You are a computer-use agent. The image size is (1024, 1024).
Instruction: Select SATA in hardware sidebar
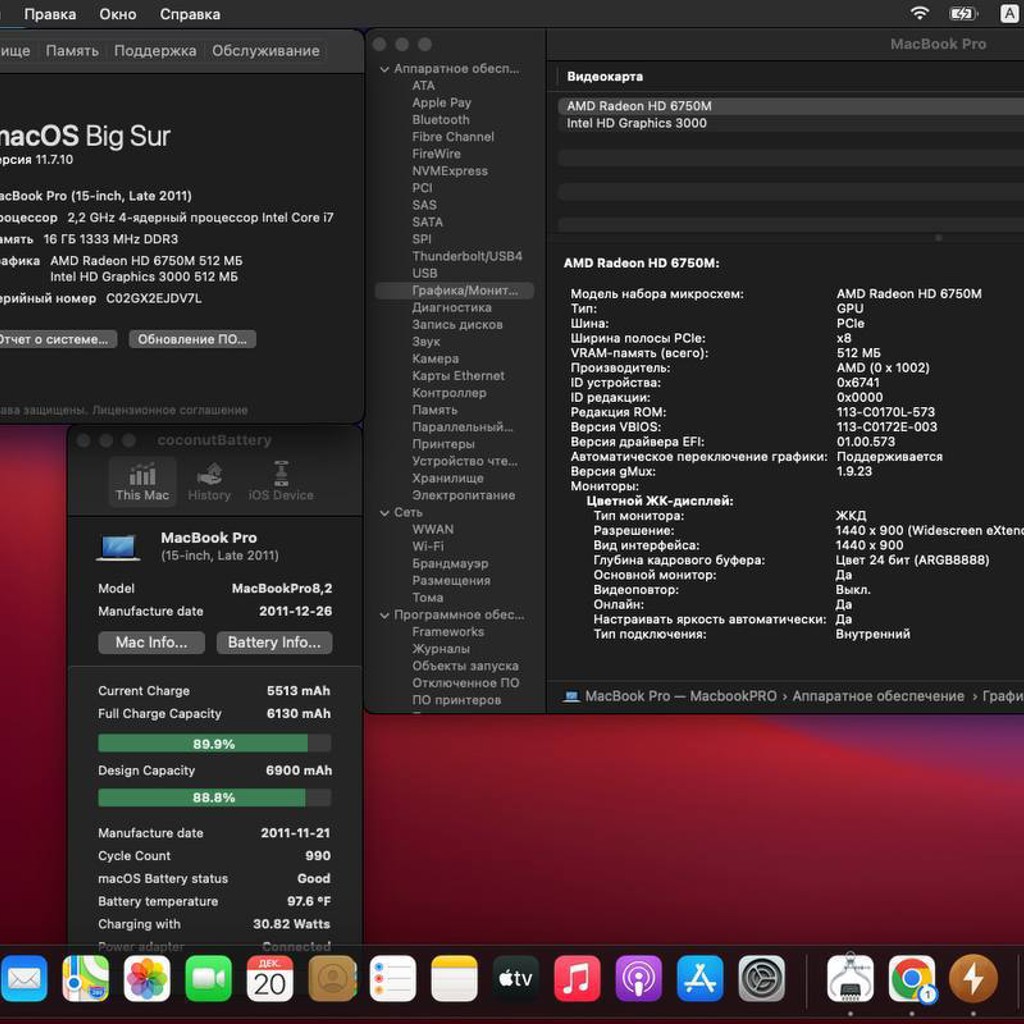(428, 222)
